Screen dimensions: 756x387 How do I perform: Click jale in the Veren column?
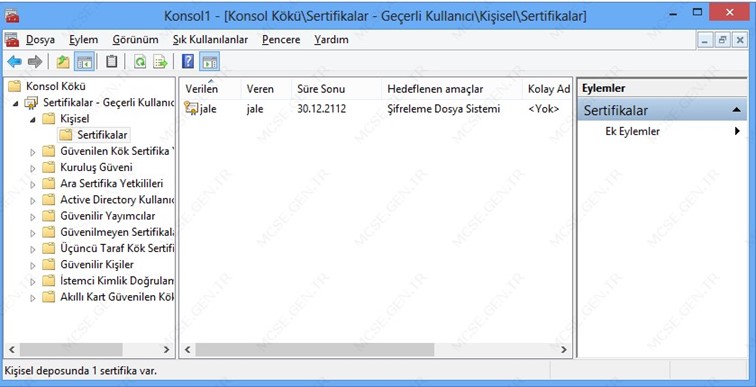(255, 109)
